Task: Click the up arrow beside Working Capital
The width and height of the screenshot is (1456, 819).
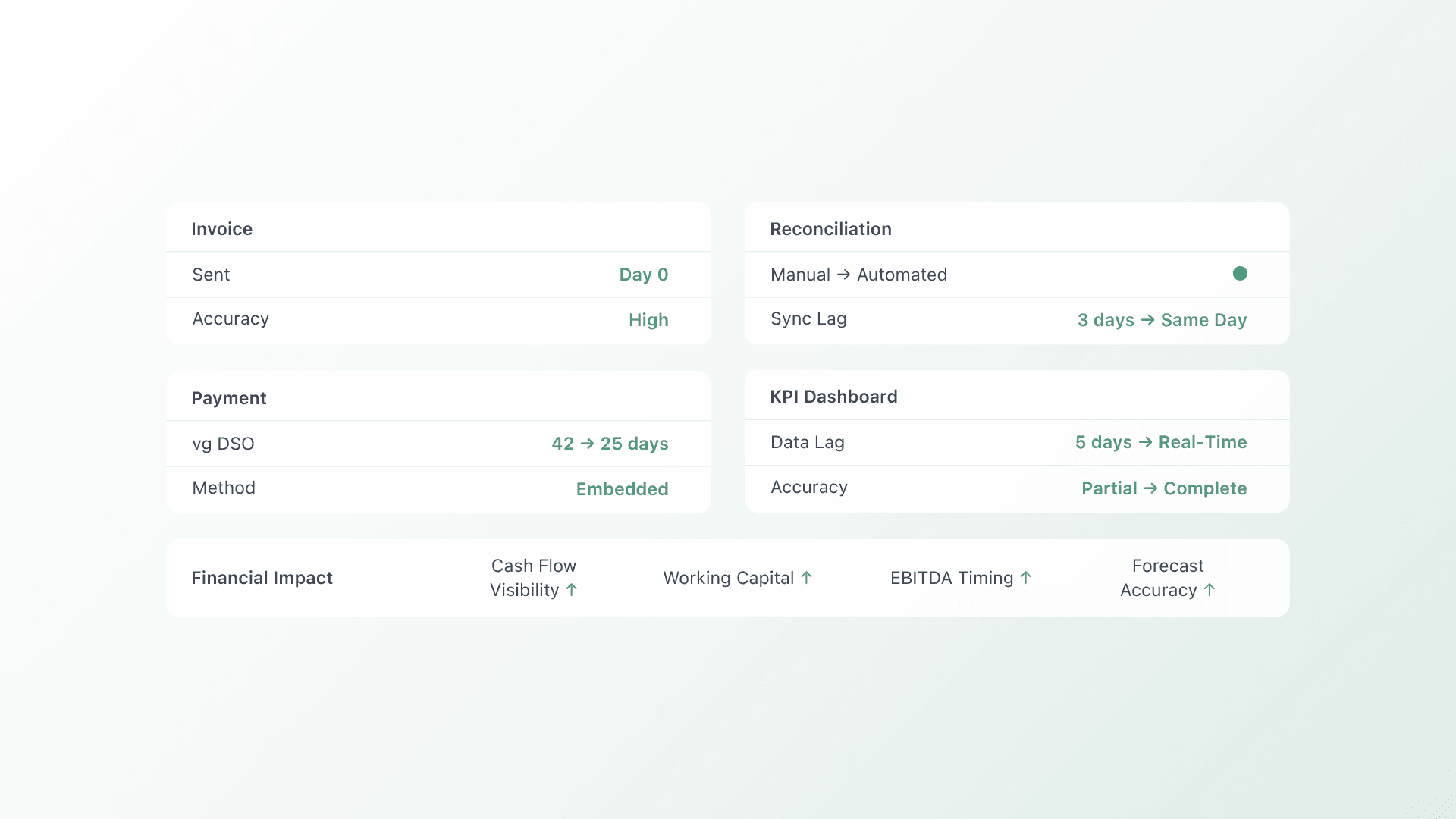Action: (806, 578)
